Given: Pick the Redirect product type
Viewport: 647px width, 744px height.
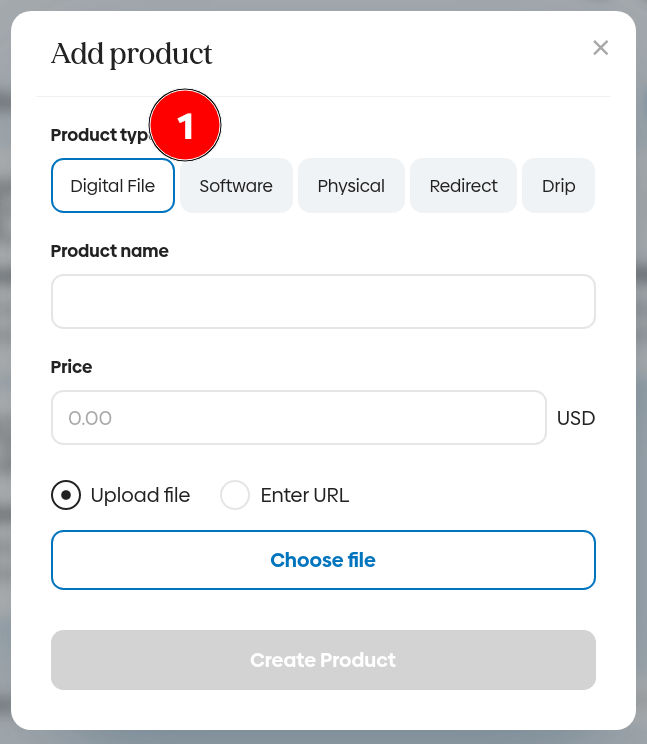Looking at the screenshot, I should tap(463, 186).
